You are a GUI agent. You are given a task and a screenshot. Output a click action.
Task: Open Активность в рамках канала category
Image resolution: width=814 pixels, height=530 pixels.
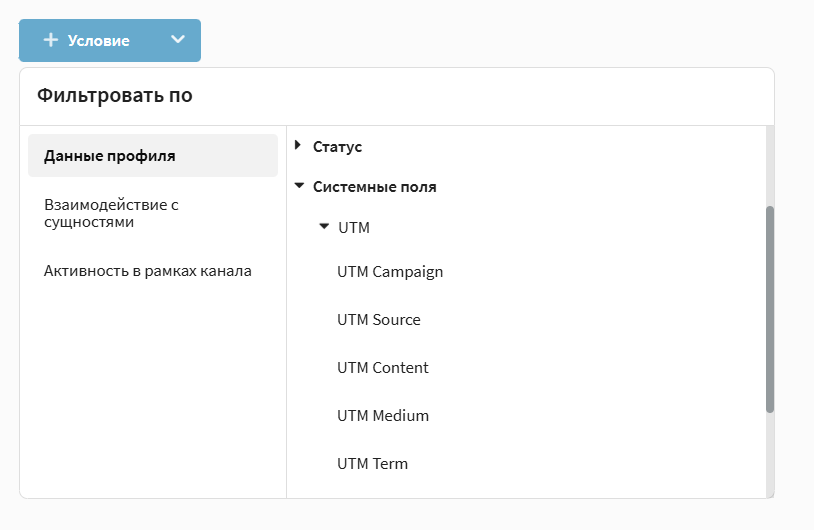point(147,271)
